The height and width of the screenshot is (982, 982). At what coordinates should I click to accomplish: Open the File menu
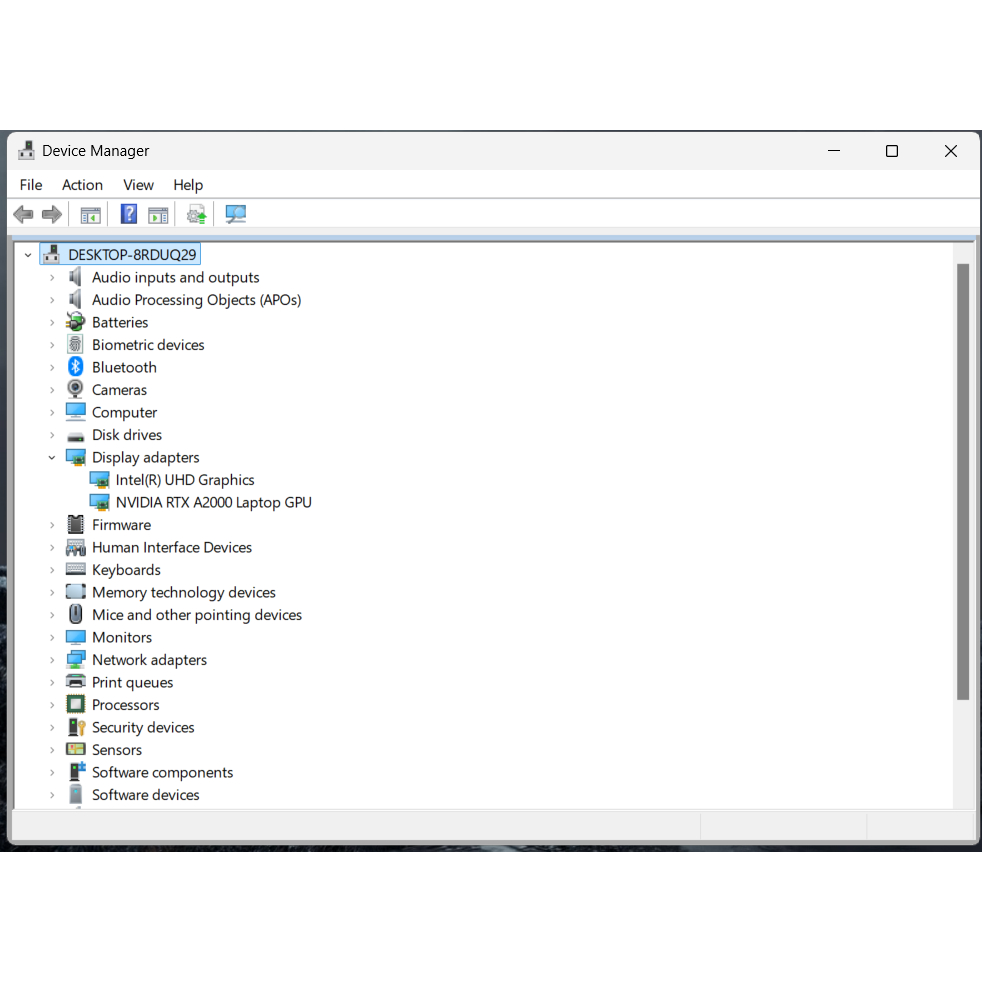click(31, 185)
